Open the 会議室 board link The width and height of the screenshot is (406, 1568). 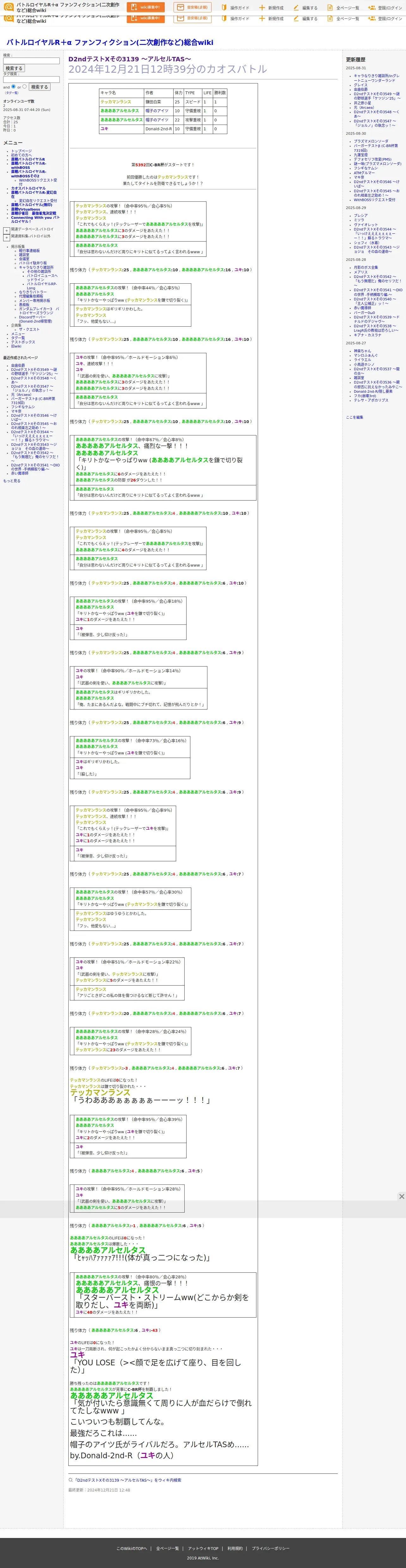[24, 259]
